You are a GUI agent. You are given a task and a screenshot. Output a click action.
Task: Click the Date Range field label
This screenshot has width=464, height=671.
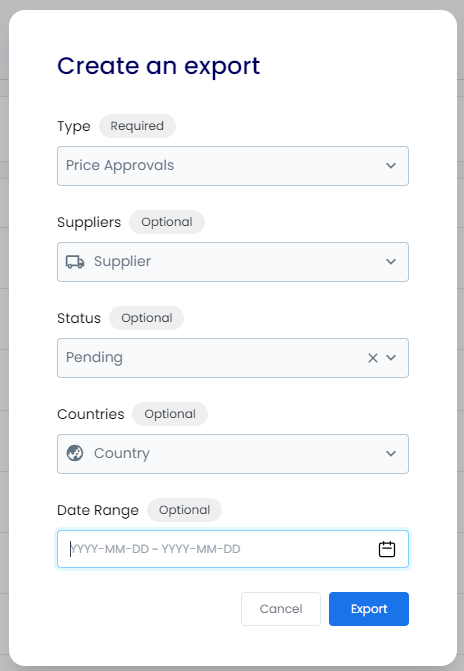pos(98,510)
